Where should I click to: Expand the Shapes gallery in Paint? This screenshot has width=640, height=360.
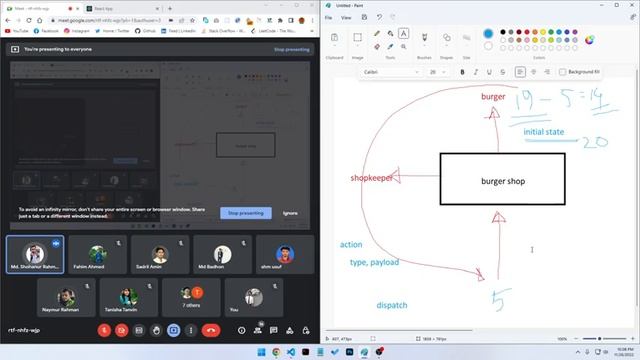[x=447, y=46]
